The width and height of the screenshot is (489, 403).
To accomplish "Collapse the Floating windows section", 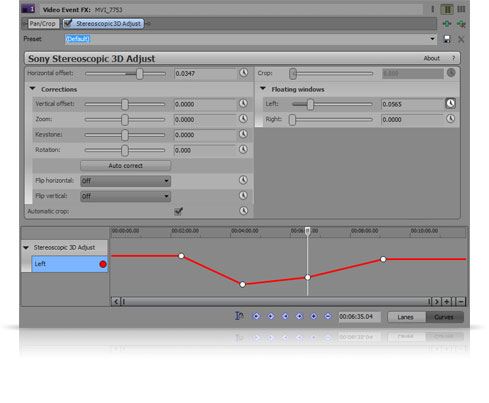I will tap(263, 89).
